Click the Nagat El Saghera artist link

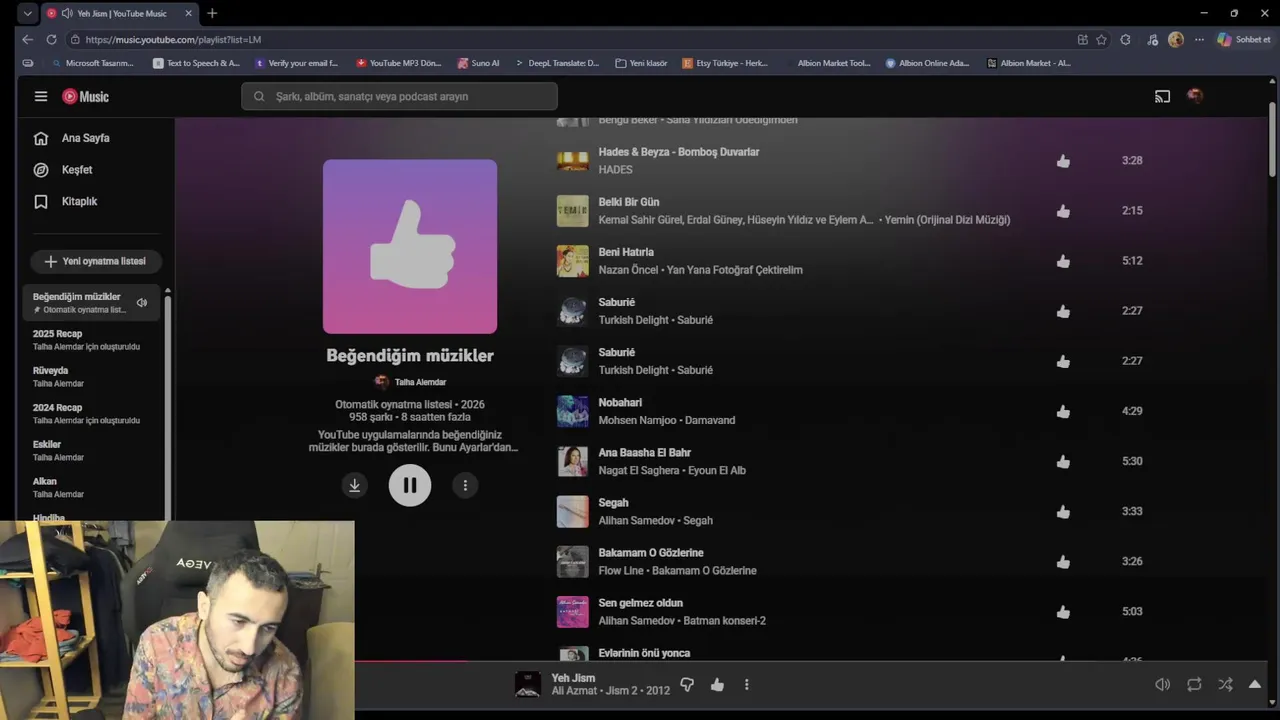click(640, 470)
